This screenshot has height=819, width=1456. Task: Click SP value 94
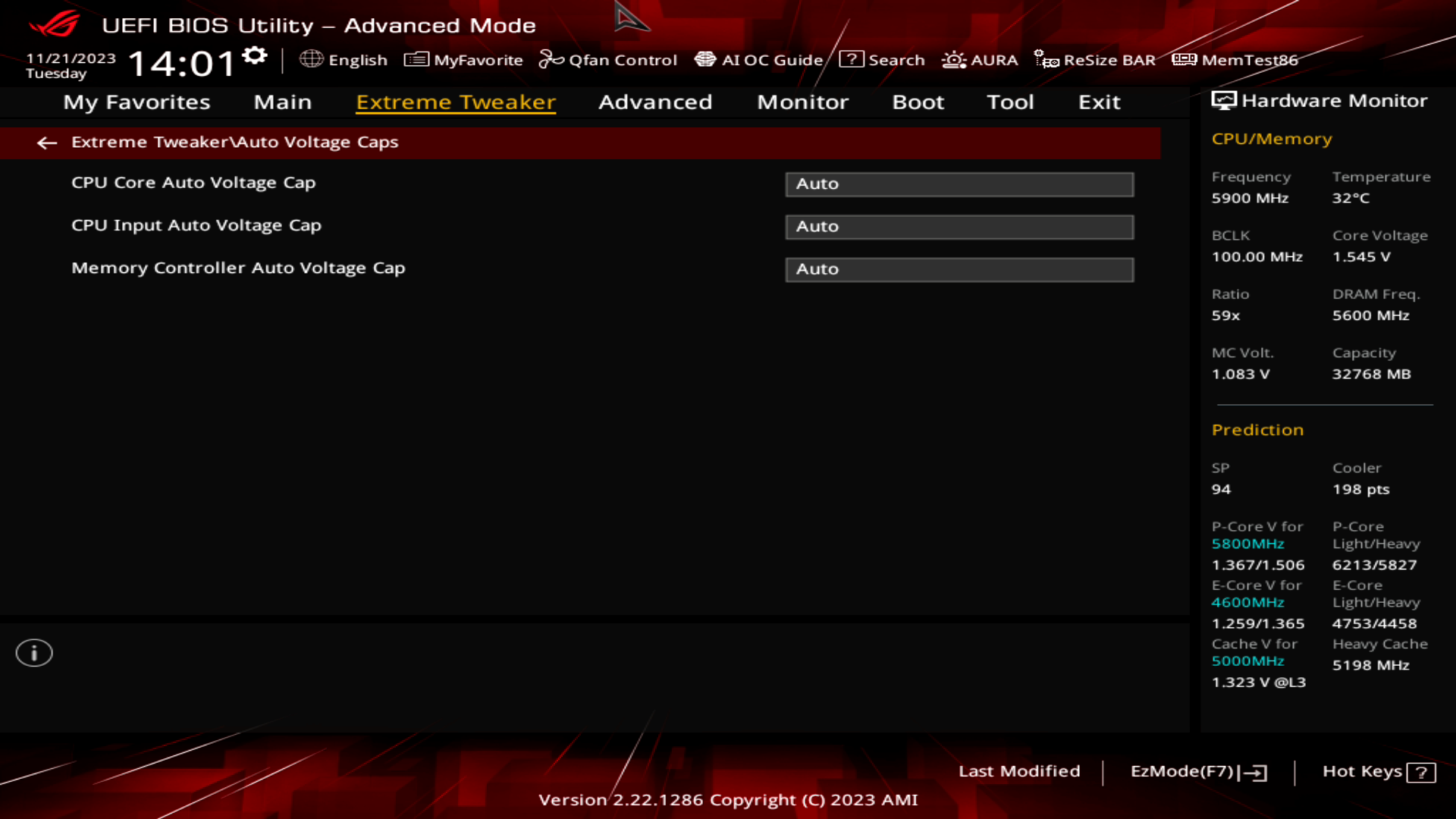tap(1221, 489)
